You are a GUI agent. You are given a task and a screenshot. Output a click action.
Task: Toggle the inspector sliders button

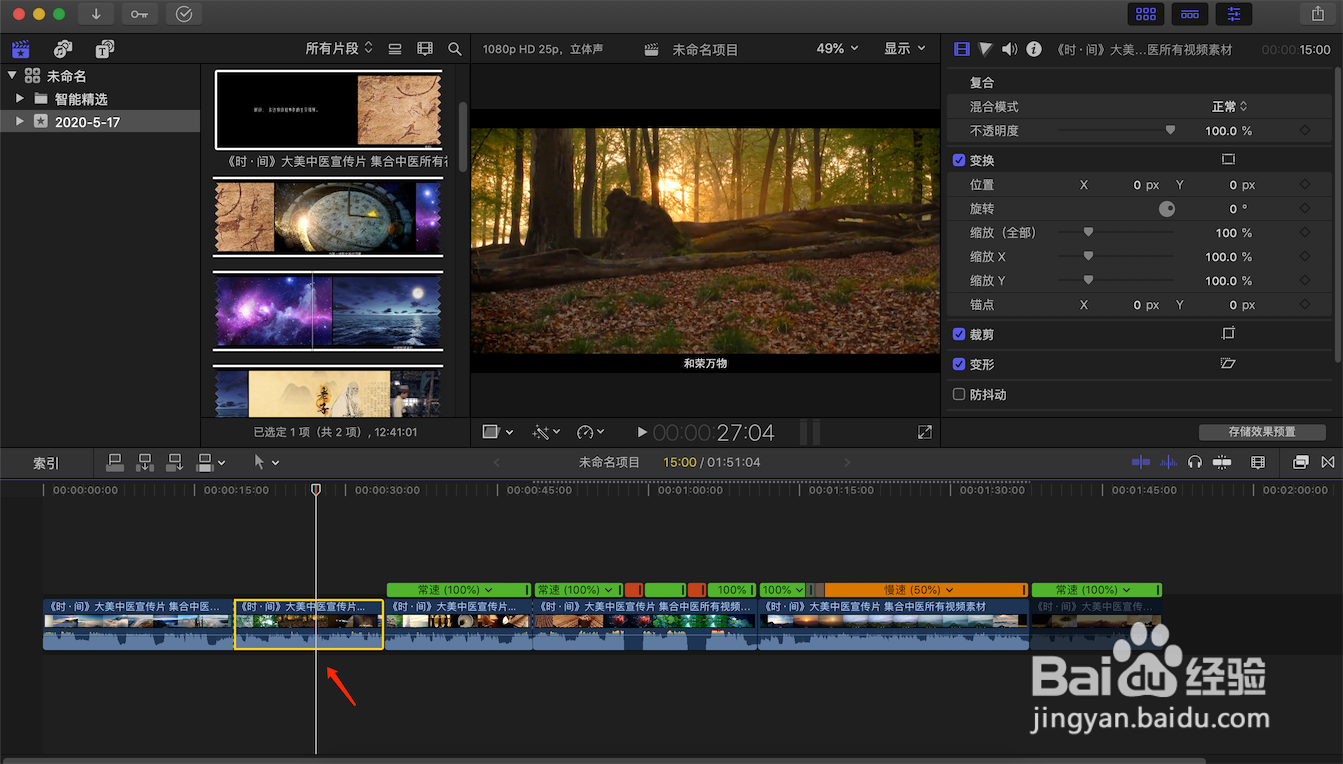[x=1234, y=14]
